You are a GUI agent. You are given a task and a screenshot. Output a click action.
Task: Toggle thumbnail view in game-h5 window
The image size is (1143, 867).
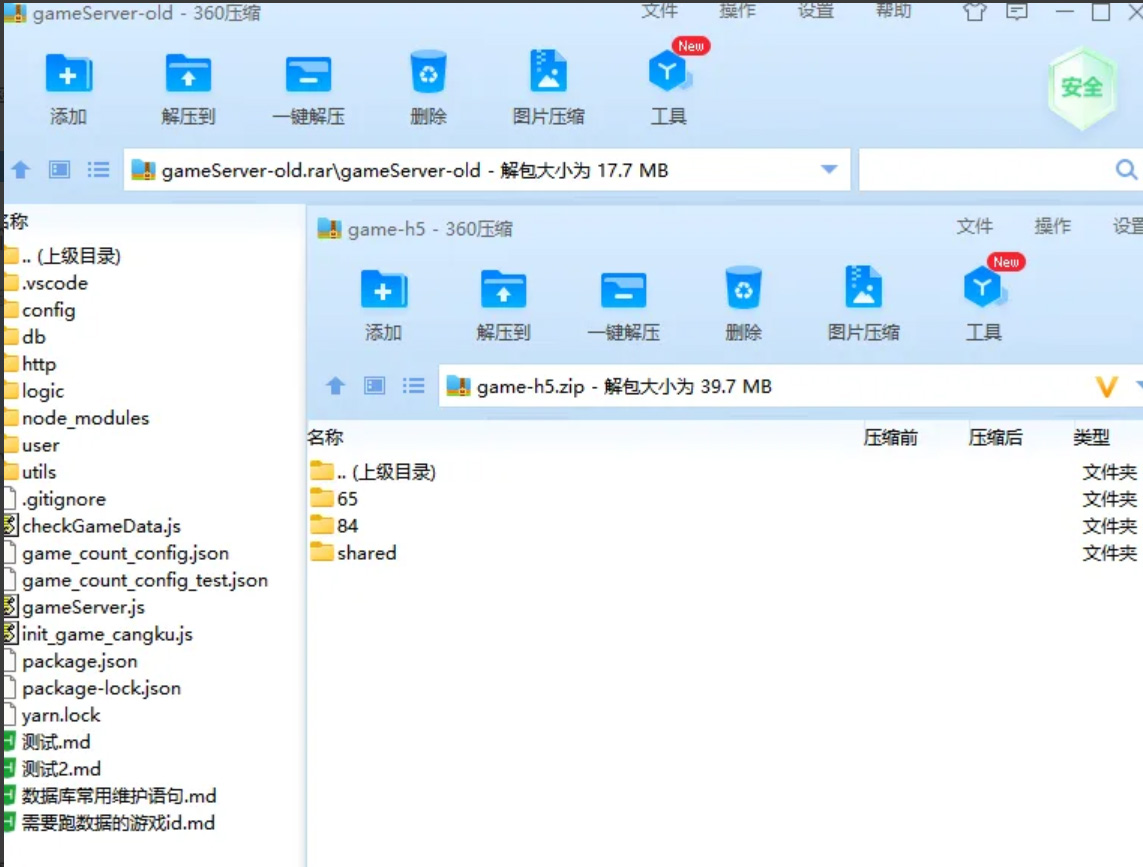pyautogui.click(x=375, y=386)
